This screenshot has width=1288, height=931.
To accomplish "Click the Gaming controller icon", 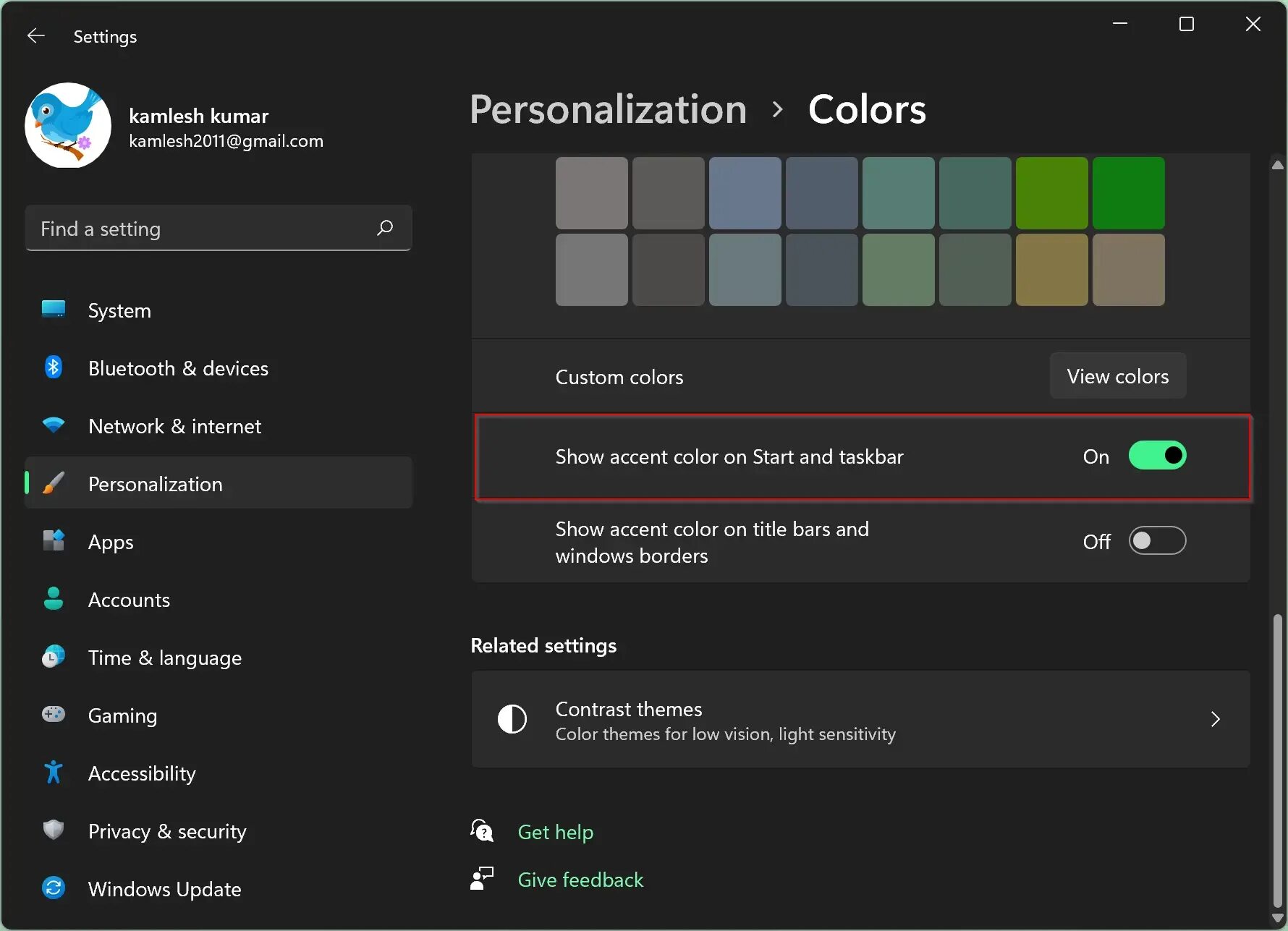I will [54, 715].
